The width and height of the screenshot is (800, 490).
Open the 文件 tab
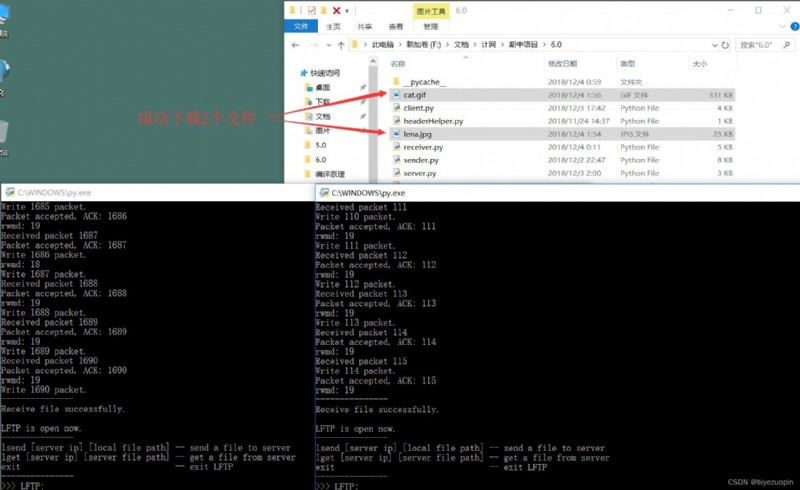coord(301,27)
